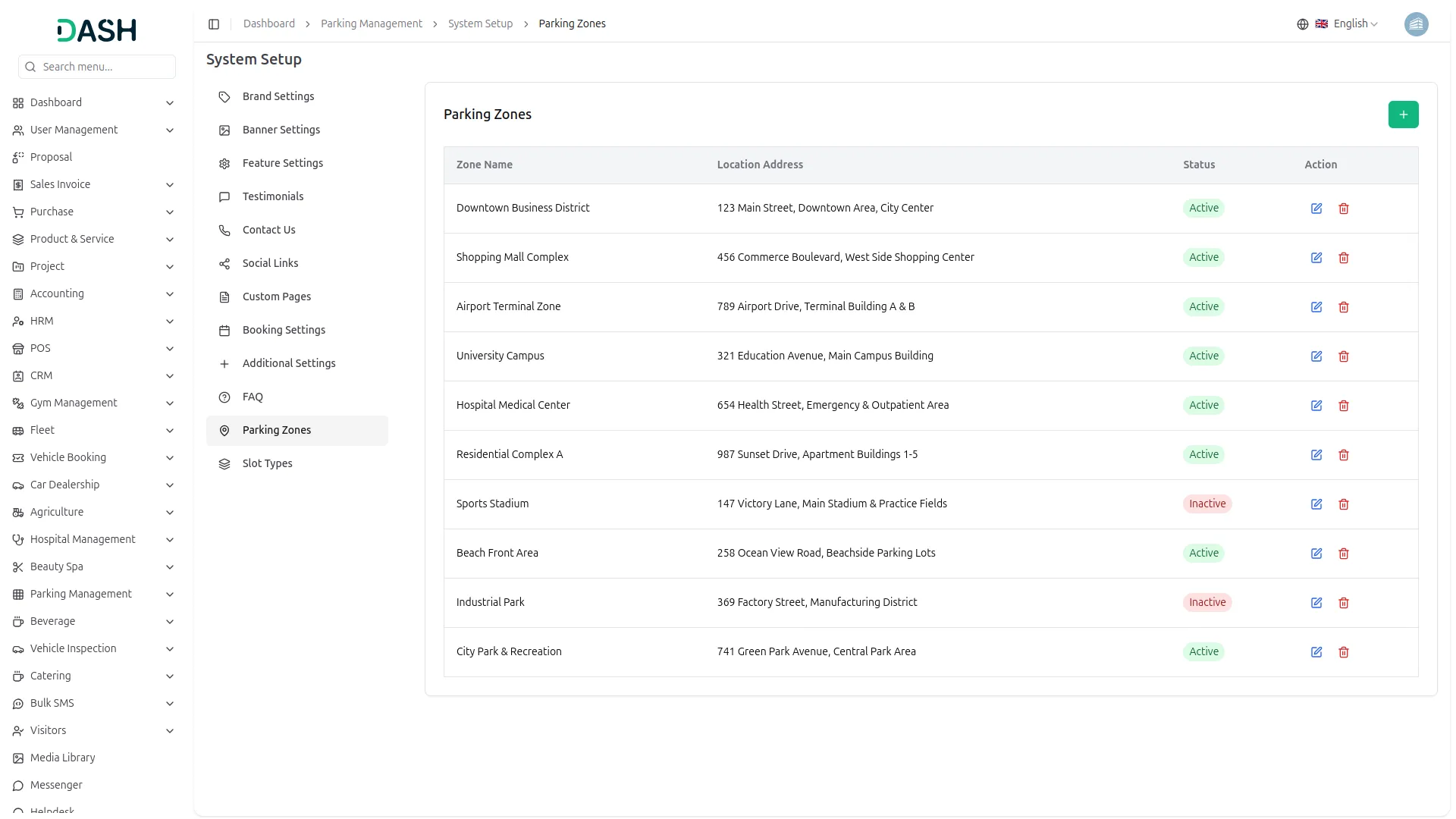Delete the Shopping Mall Complex zone

point(1344,258)
